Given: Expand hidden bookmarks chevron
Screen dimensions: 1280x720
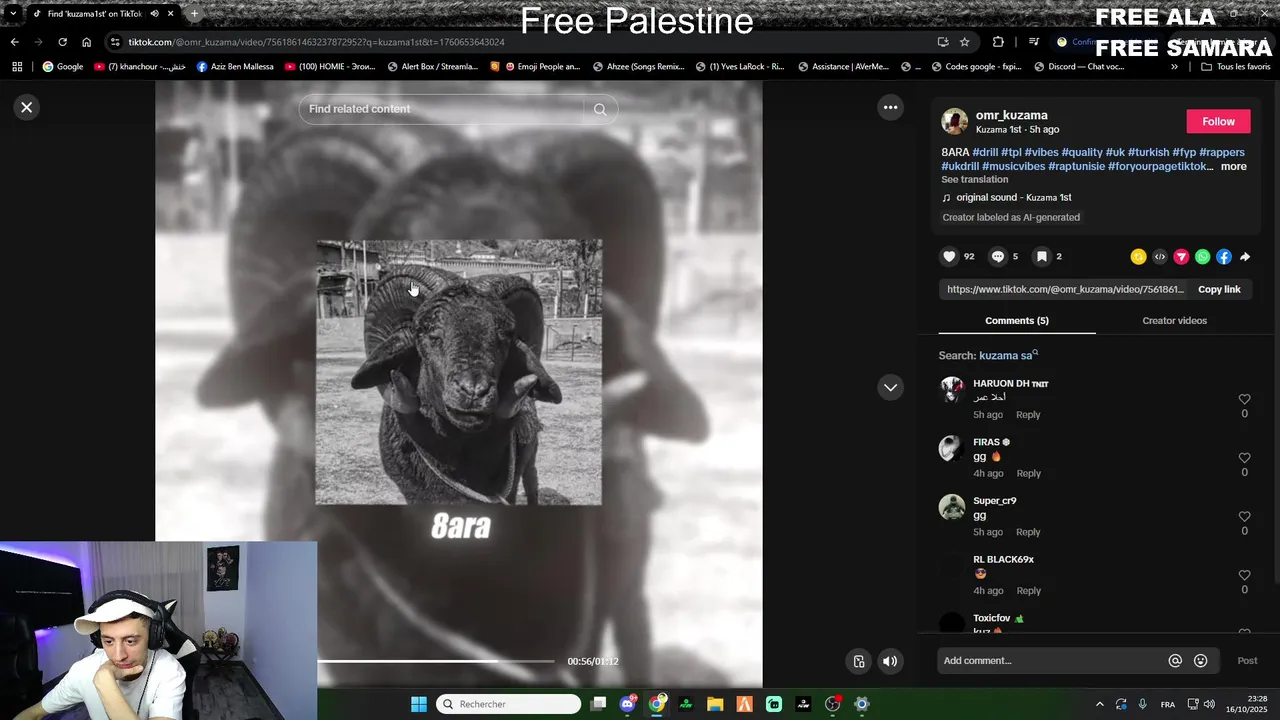Looking at the screenshot, I should click(x=1174, y=67).
